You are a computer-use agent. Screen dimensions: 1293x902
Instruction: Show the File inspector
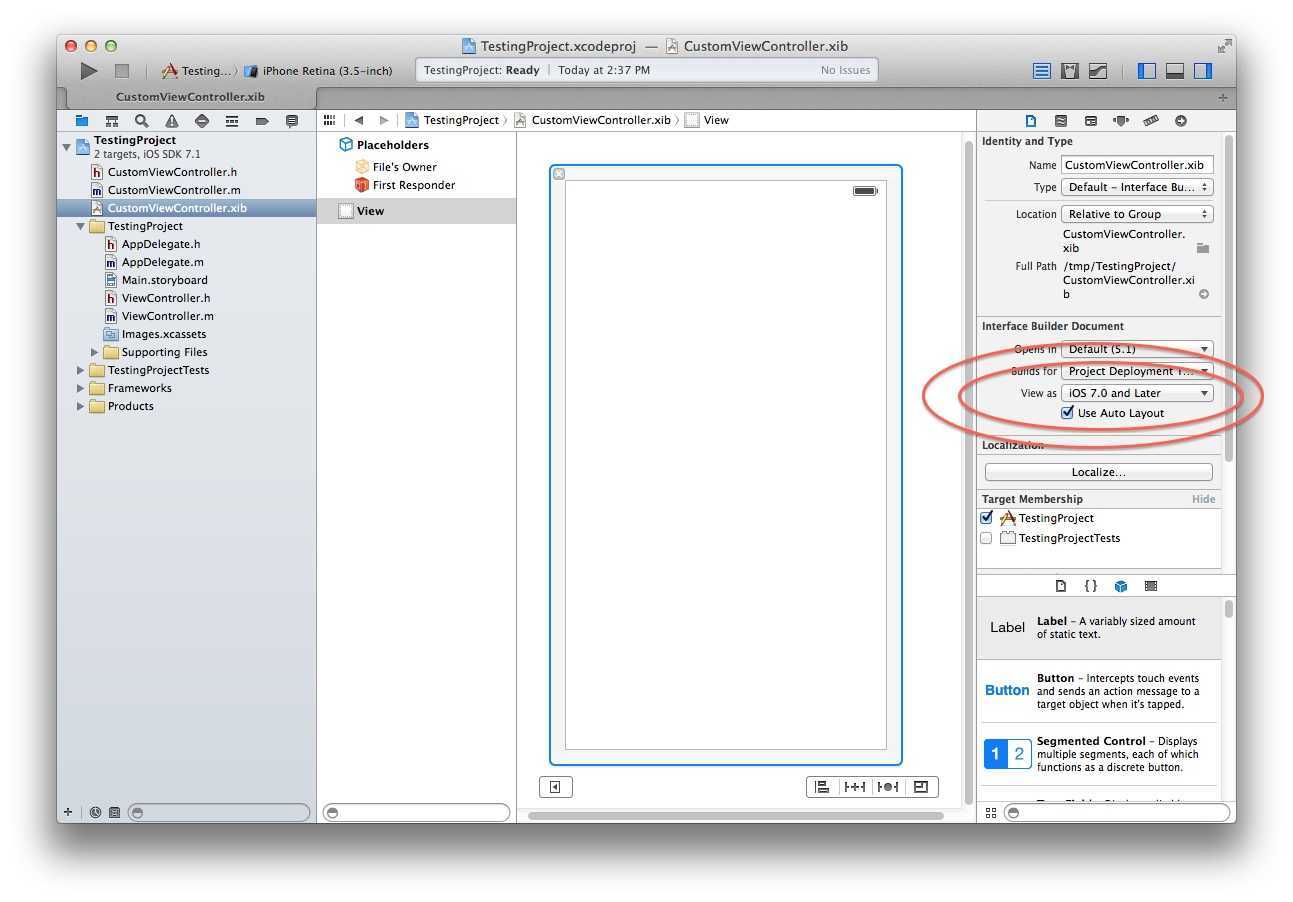tap(1031, 120)
